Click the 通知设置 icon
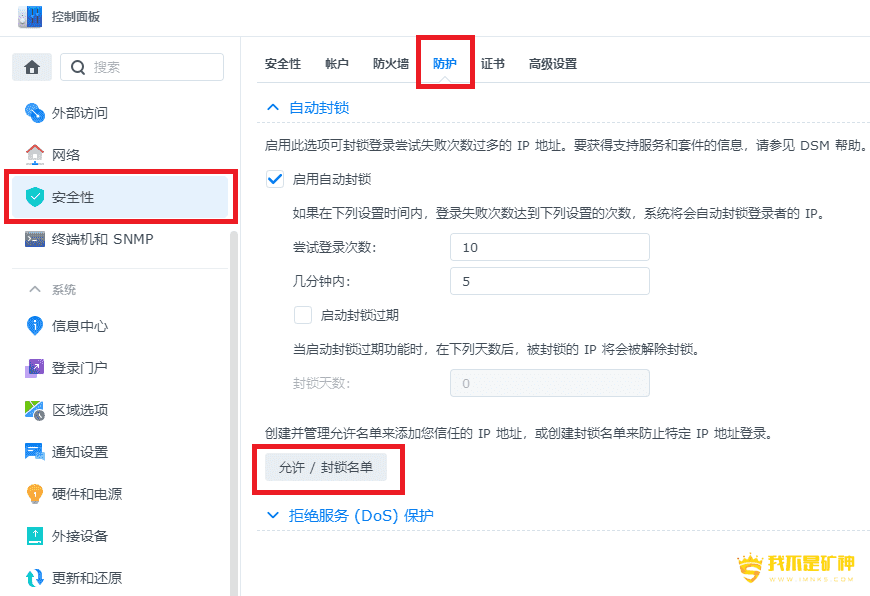 click(x=35, y=452)
